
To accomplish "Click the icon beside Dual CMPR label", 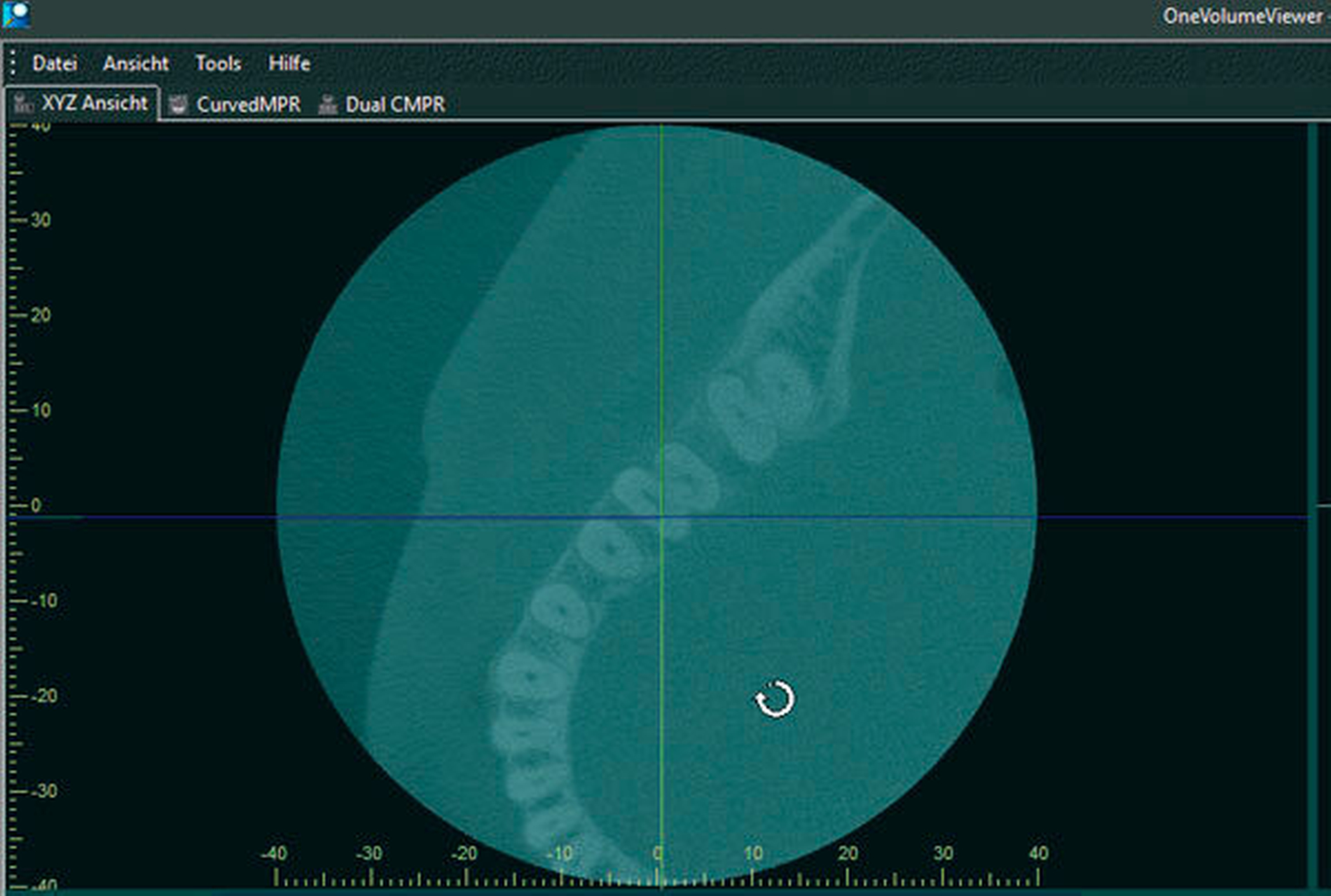I will pyautogui.click(x=327, y=104).
